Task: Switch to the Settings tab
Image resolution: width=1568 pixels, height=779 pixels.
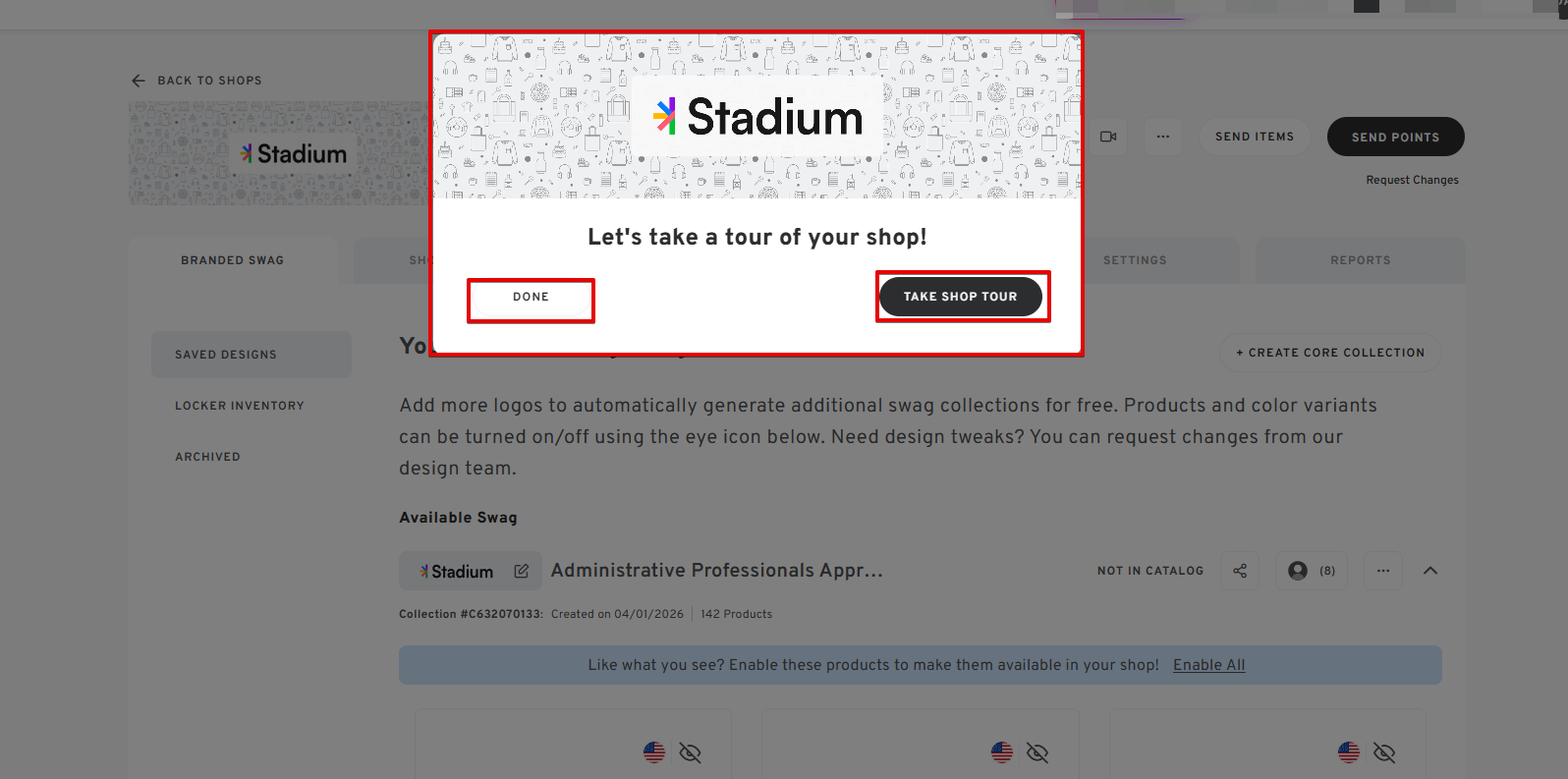Action: pyautogui.click(x=1135, y=260)
